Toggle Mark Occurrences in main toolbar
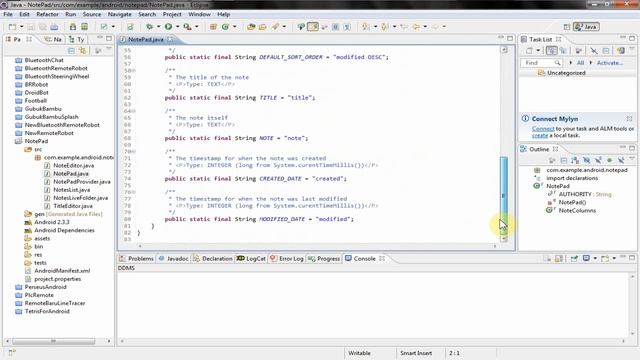Image resolution: width=640 pixels, height=360 pixels. click(x=313, y=27)
